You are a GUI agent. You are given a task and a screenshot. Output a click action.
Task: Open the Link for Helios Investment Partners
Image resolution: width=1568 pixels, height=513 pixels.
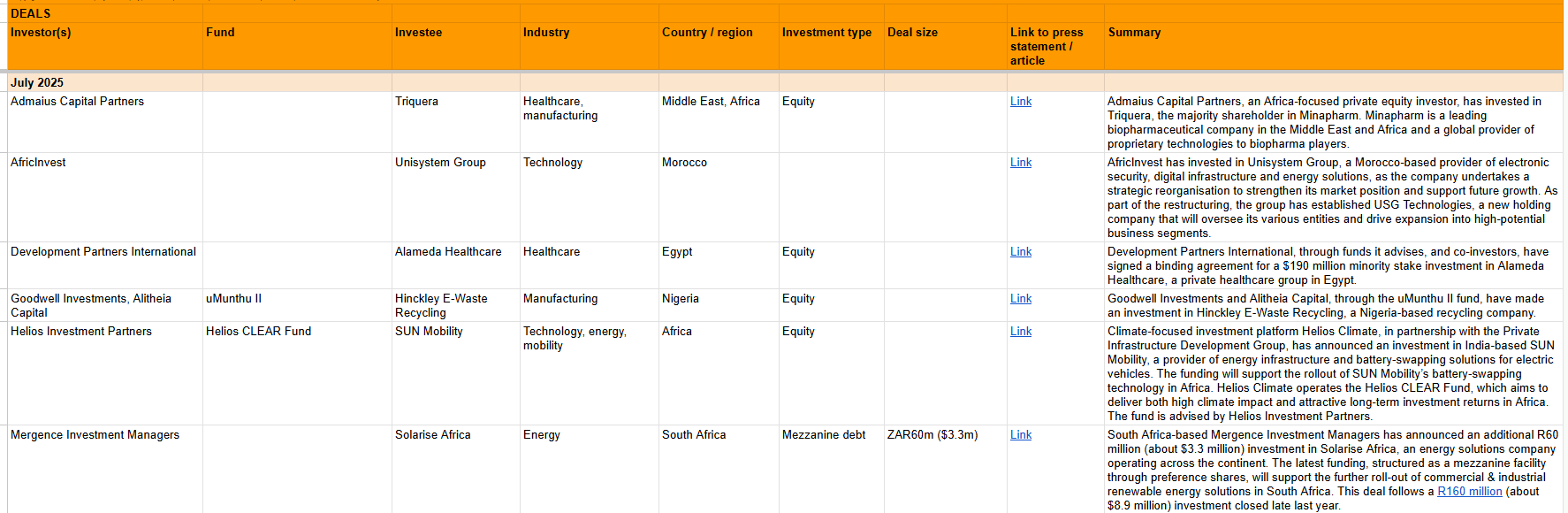1021,332
